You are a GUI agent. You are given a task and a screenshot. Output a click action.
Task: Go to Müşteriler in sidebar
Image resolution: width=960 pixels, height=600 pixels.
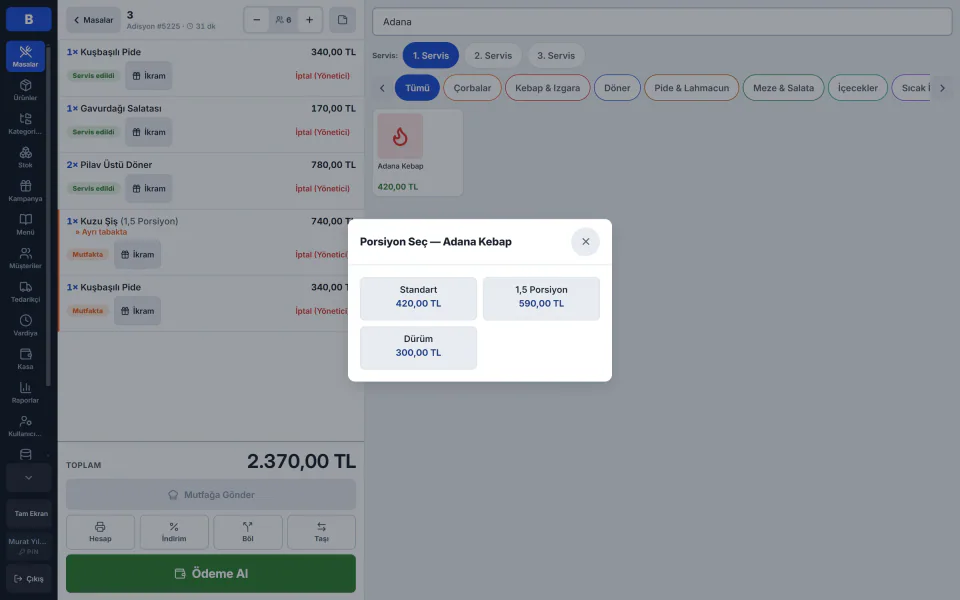click(25, 258)
